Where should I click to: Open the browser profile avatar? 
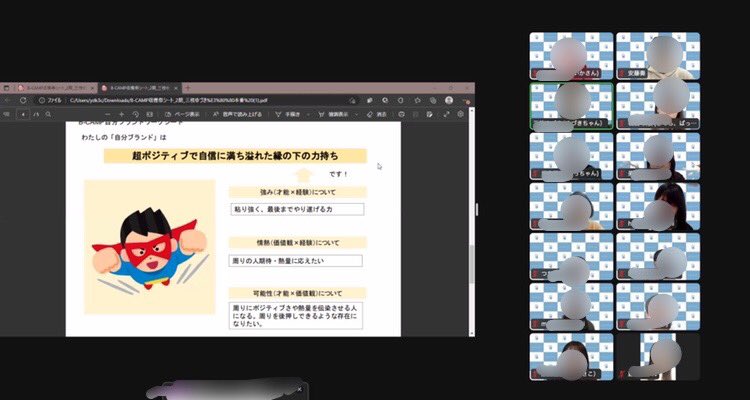pos(449,100)
